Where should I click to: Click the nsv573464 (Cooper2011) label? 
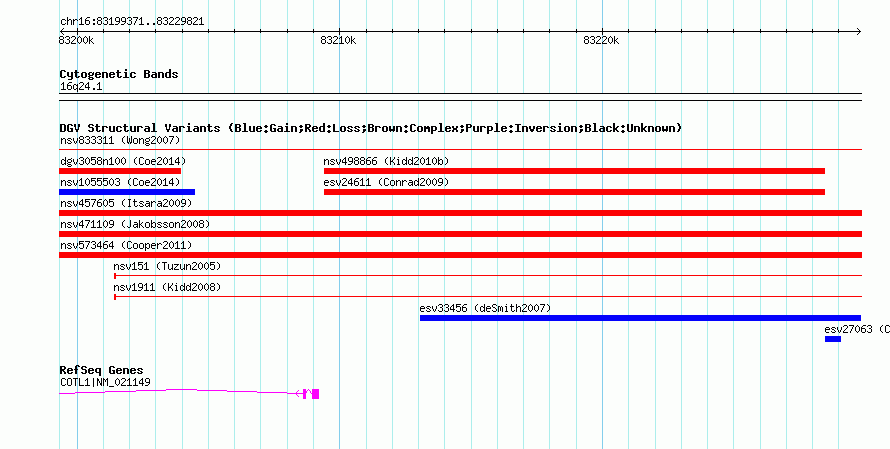click(126, 245)
